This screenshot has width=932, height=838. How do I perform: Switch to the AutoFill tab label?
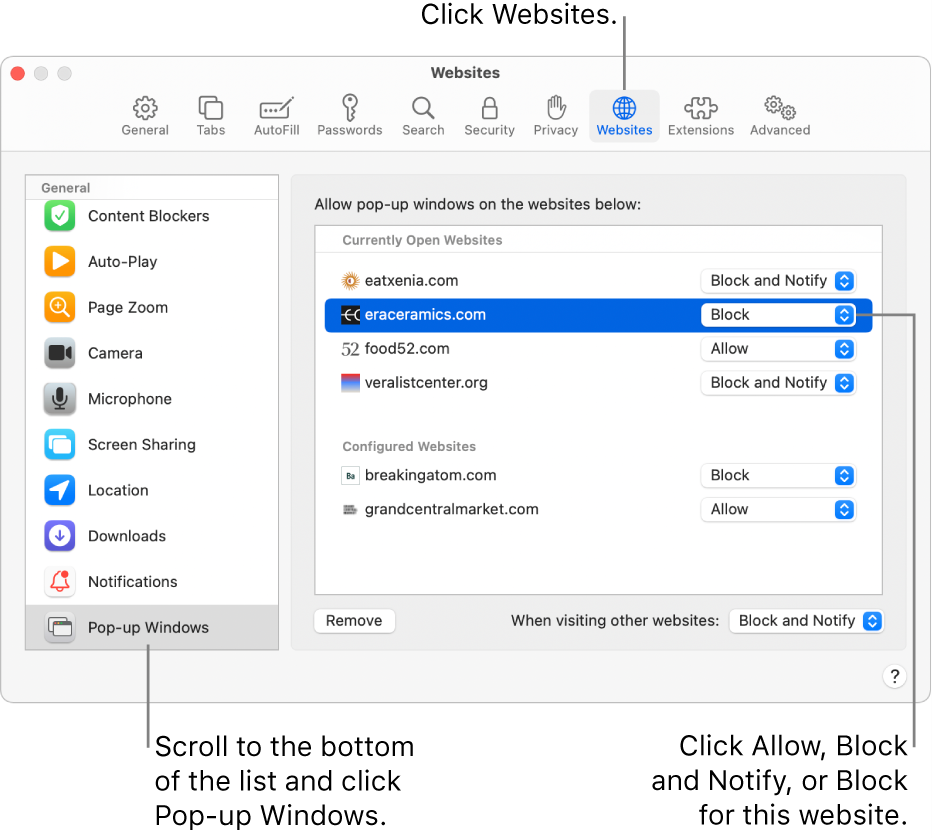tap(276, 130)
